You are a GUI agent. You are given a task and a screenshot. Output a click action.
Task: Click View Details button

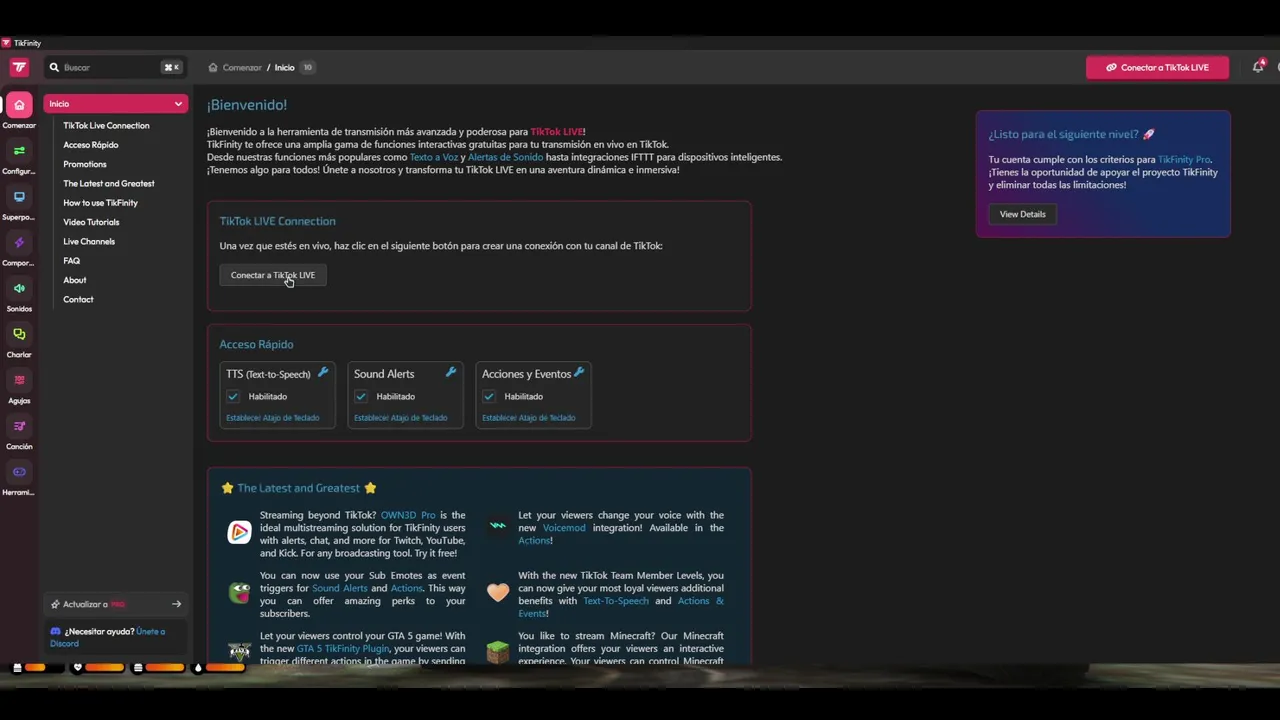(1022, 214)
